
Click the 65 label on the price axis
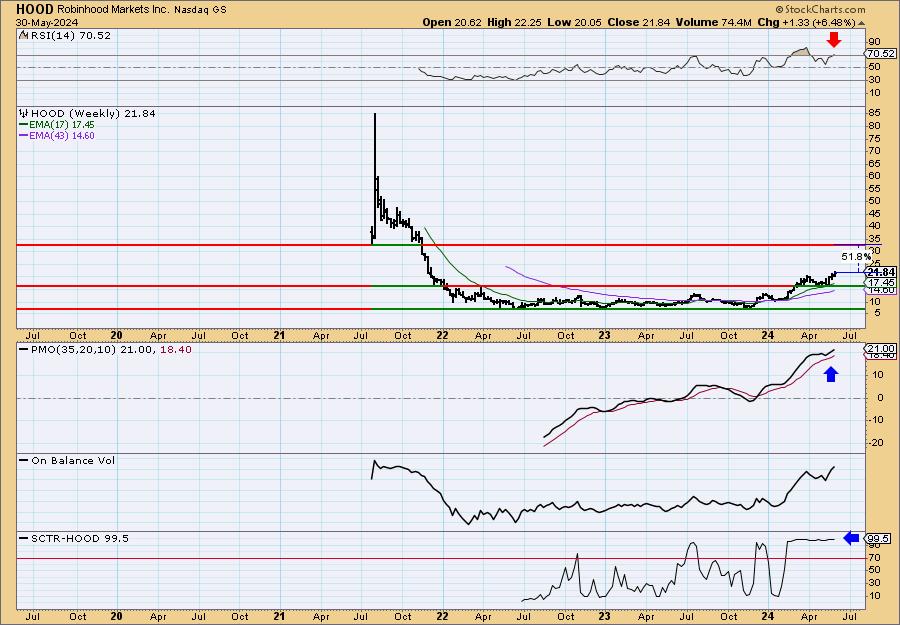pyautogui.click(x=875, y=163)
